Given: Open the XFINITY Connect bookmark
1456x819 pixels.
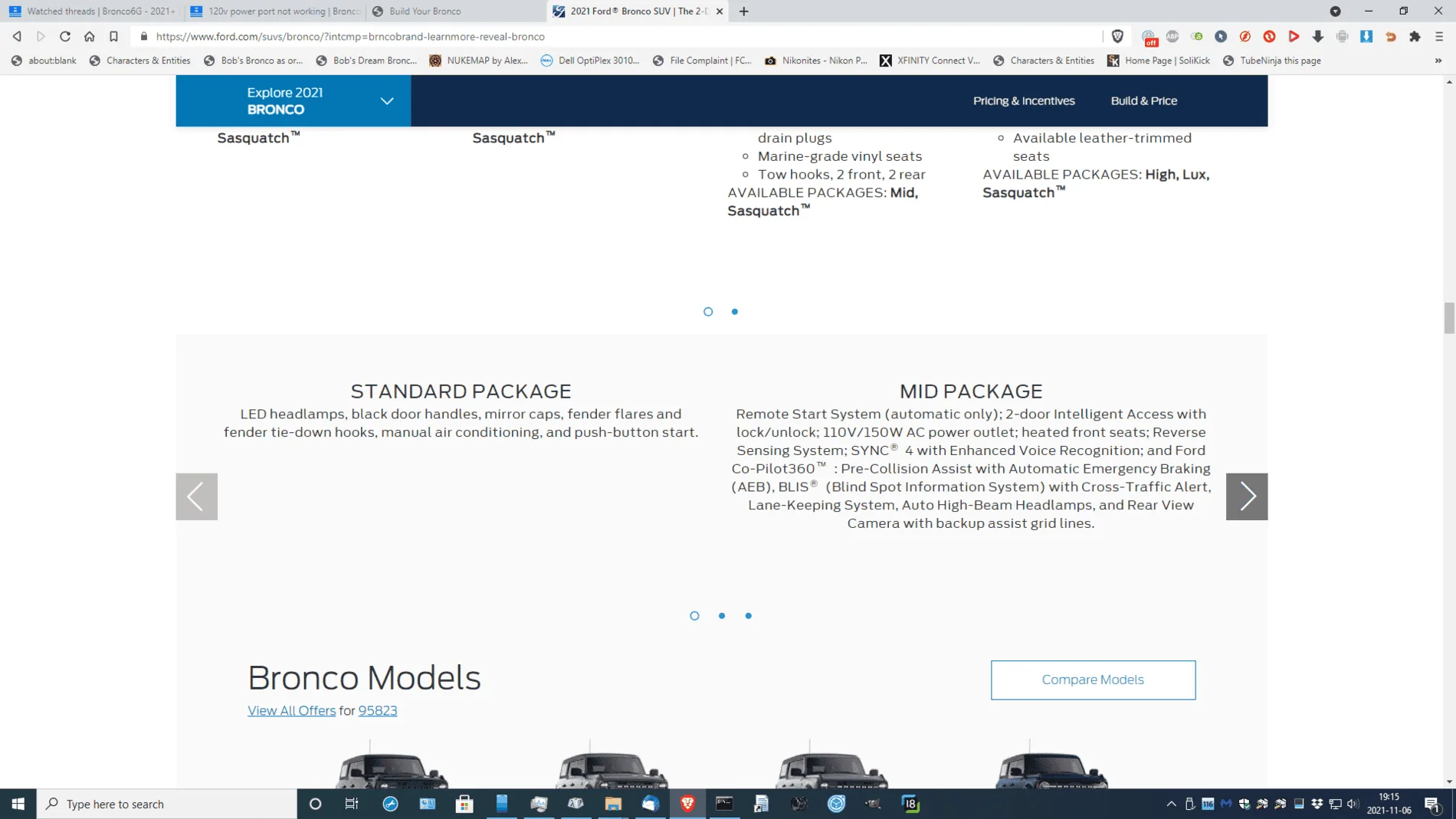Looking at the screenshot, I should pyautogui.click(x=930, y=61).
